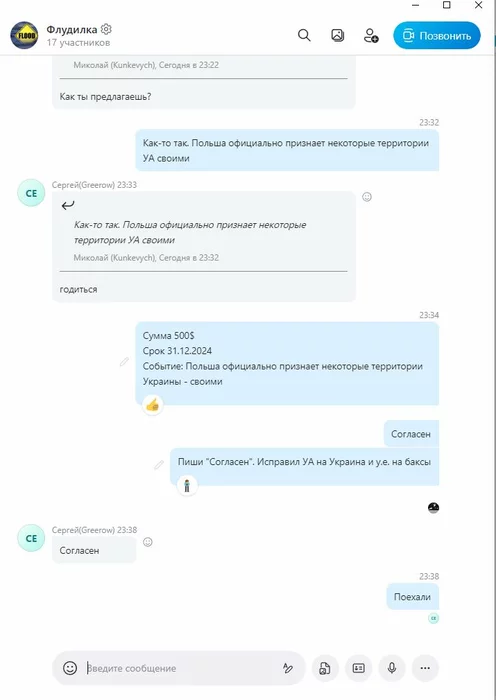Open thumbs-up reaction on Сумма 500$ message
This screenshot has width=496, height=700.
point(153,405)
